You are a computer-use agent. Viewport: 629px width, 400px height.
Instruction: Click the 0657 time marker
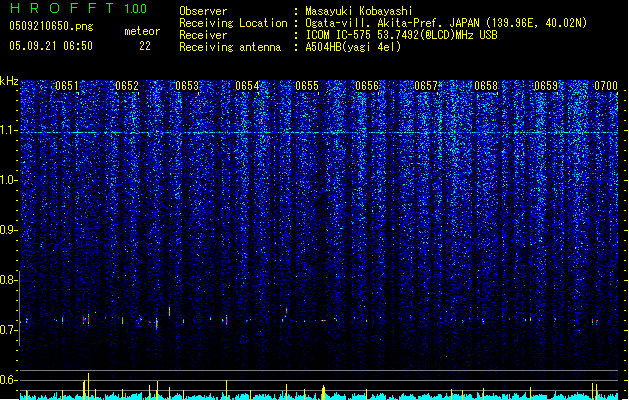point(426,86)
